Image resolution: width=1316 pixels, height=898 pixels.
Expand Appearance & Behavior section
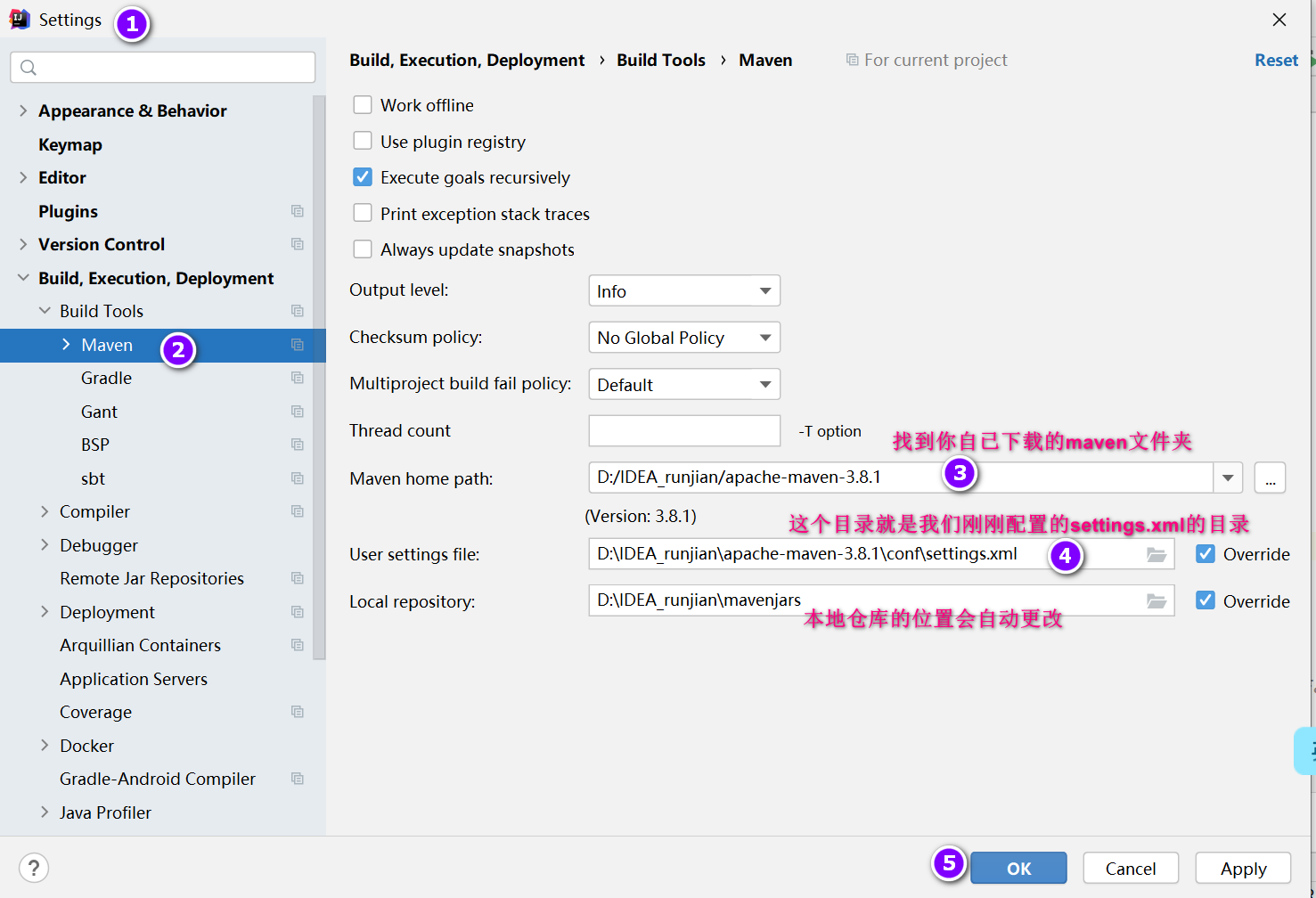23,110
